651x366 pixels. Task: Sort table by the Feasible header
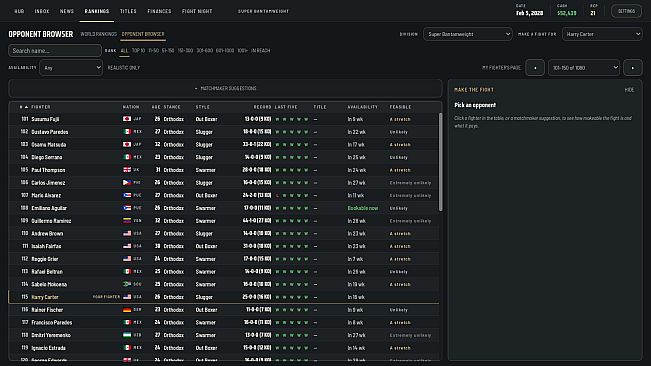[400, 107]
